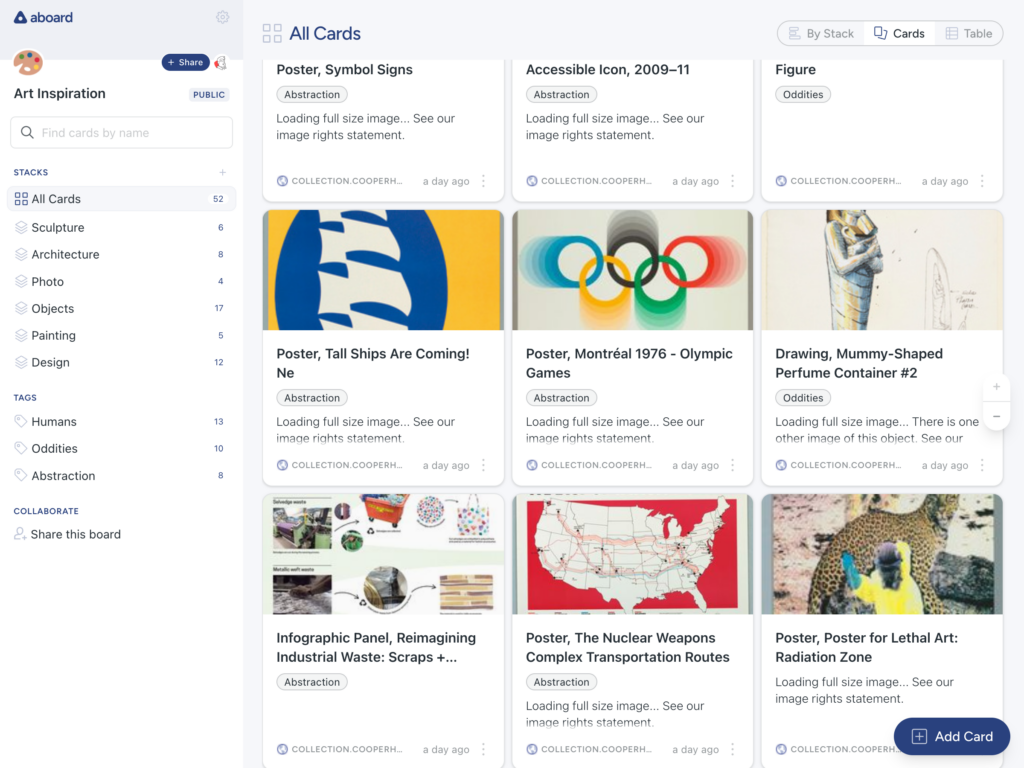Click the globe icon on Nuclear Weapons card

(x=532, y=749)
